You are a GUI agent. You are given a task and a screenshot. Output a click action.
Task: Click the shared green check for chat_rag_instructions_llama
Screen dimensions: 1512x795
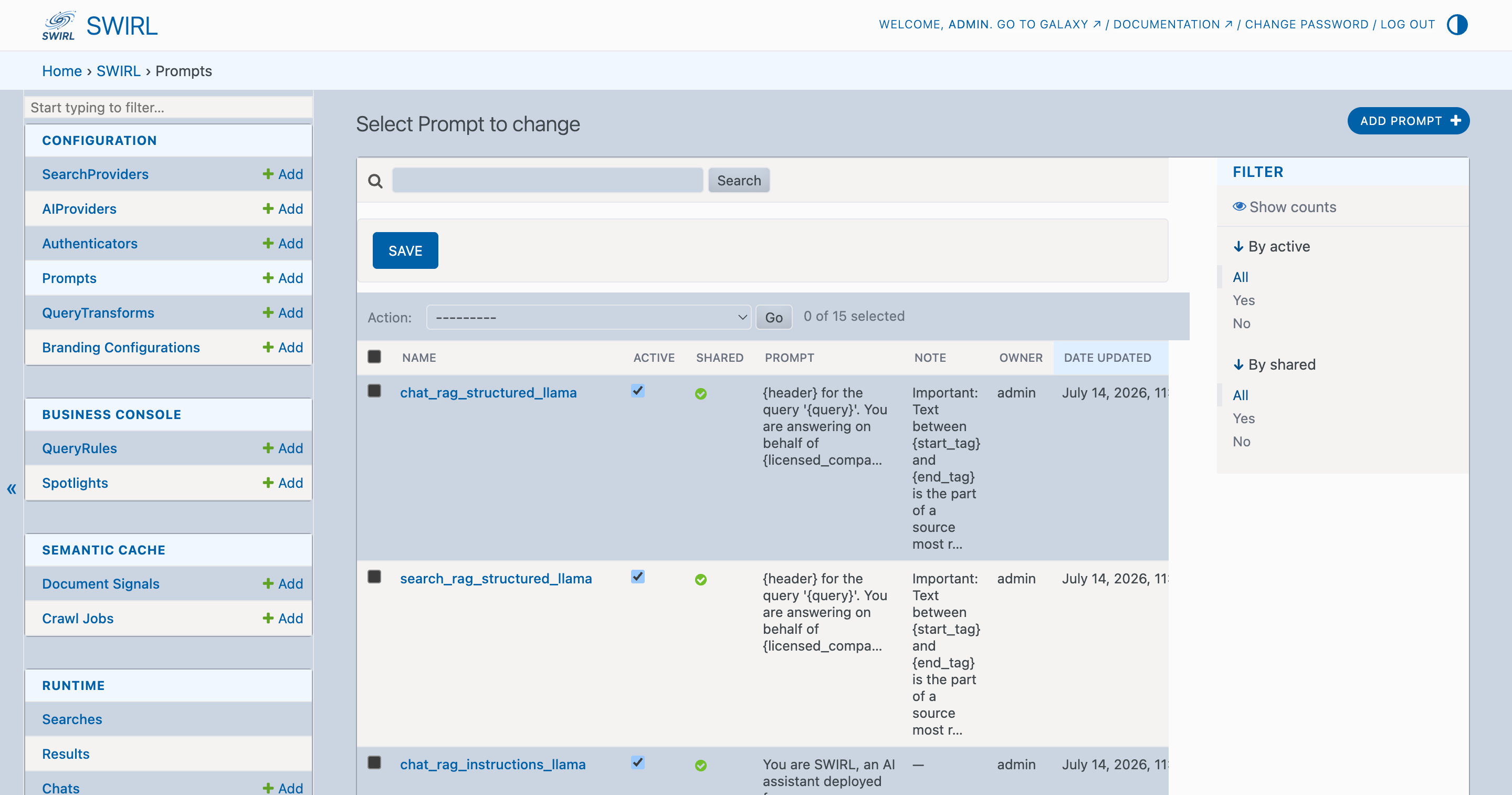pyautogui.click(x=700, y=765)
